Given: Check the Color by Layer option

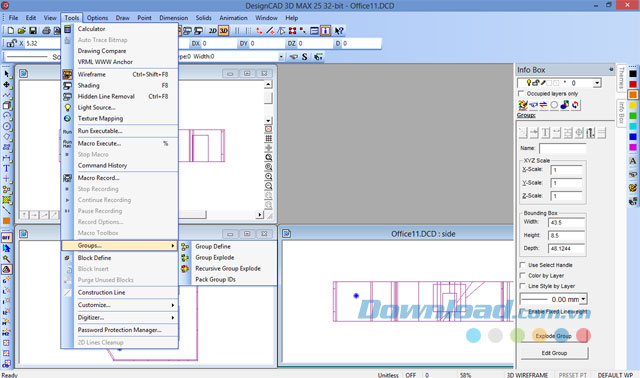Looking at the screenshot, I should (x=522, y=276).
